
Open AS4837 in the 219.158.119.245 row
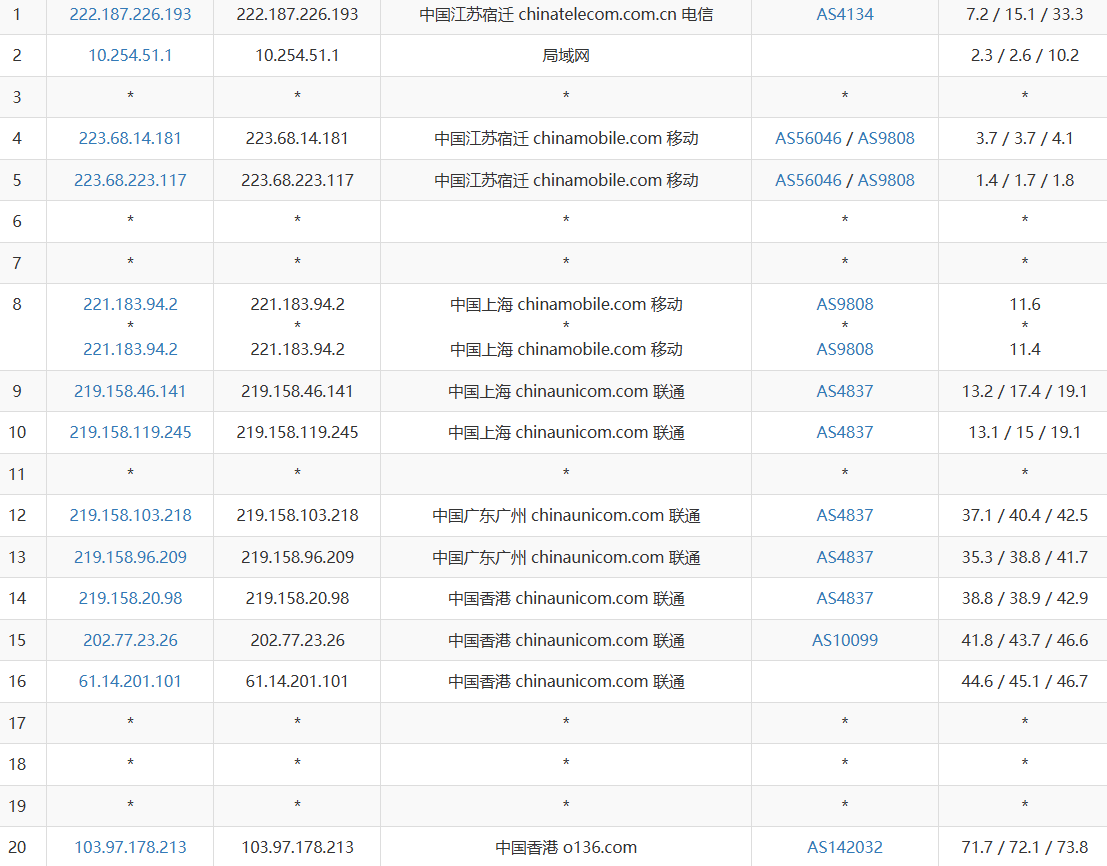click(844, 432)
